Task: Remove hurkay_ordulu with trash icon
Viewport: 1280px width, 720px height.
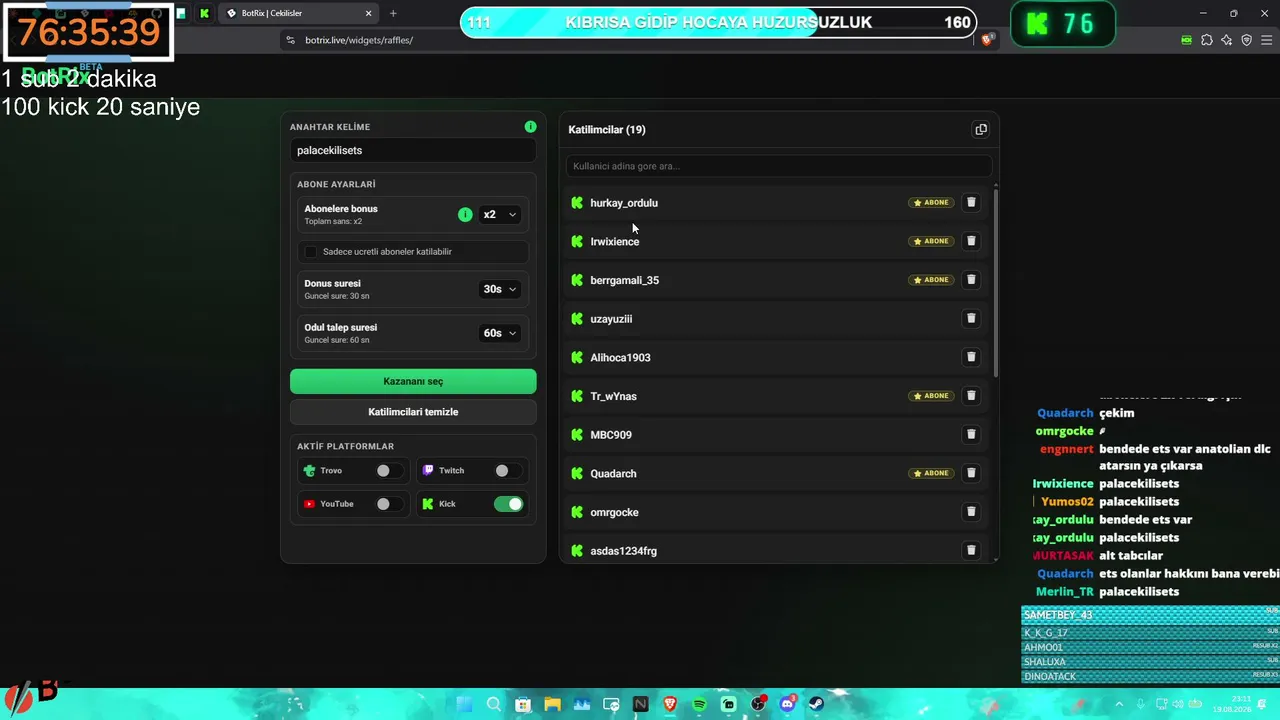Action: [x=970, y=202]
